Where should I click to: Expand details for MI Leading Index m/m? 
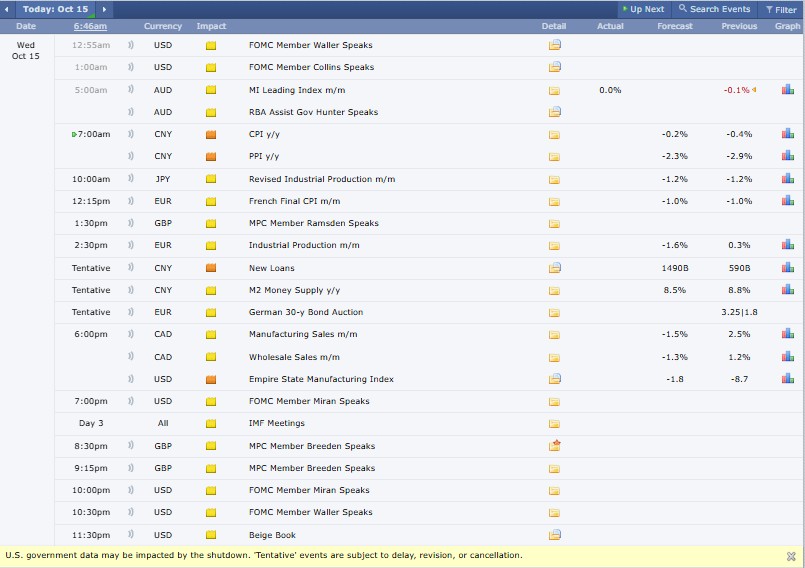[x=554, y=90]
